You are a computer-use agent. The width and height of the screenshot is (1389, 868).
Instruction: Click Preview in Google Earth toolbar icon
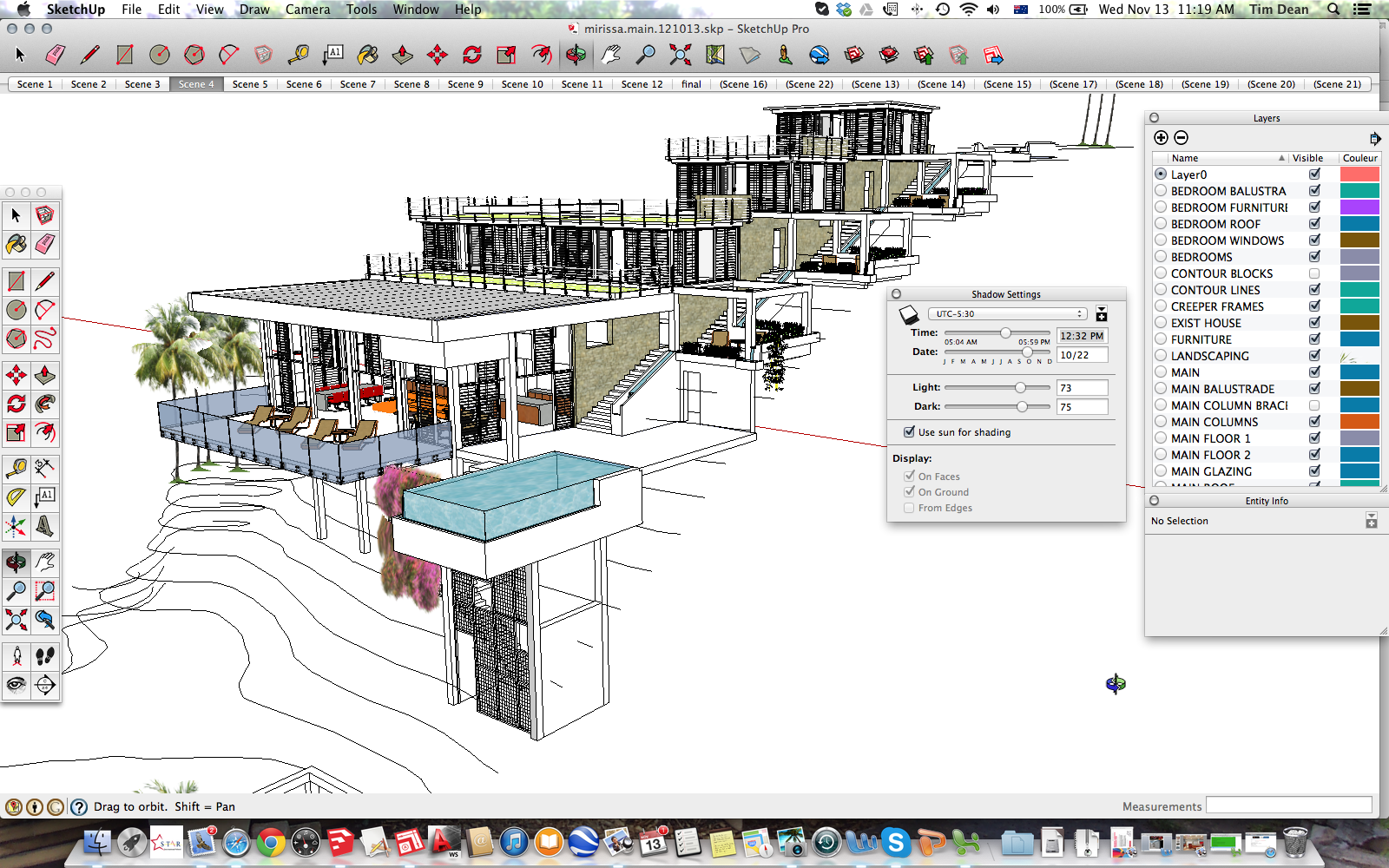[820, 56]
